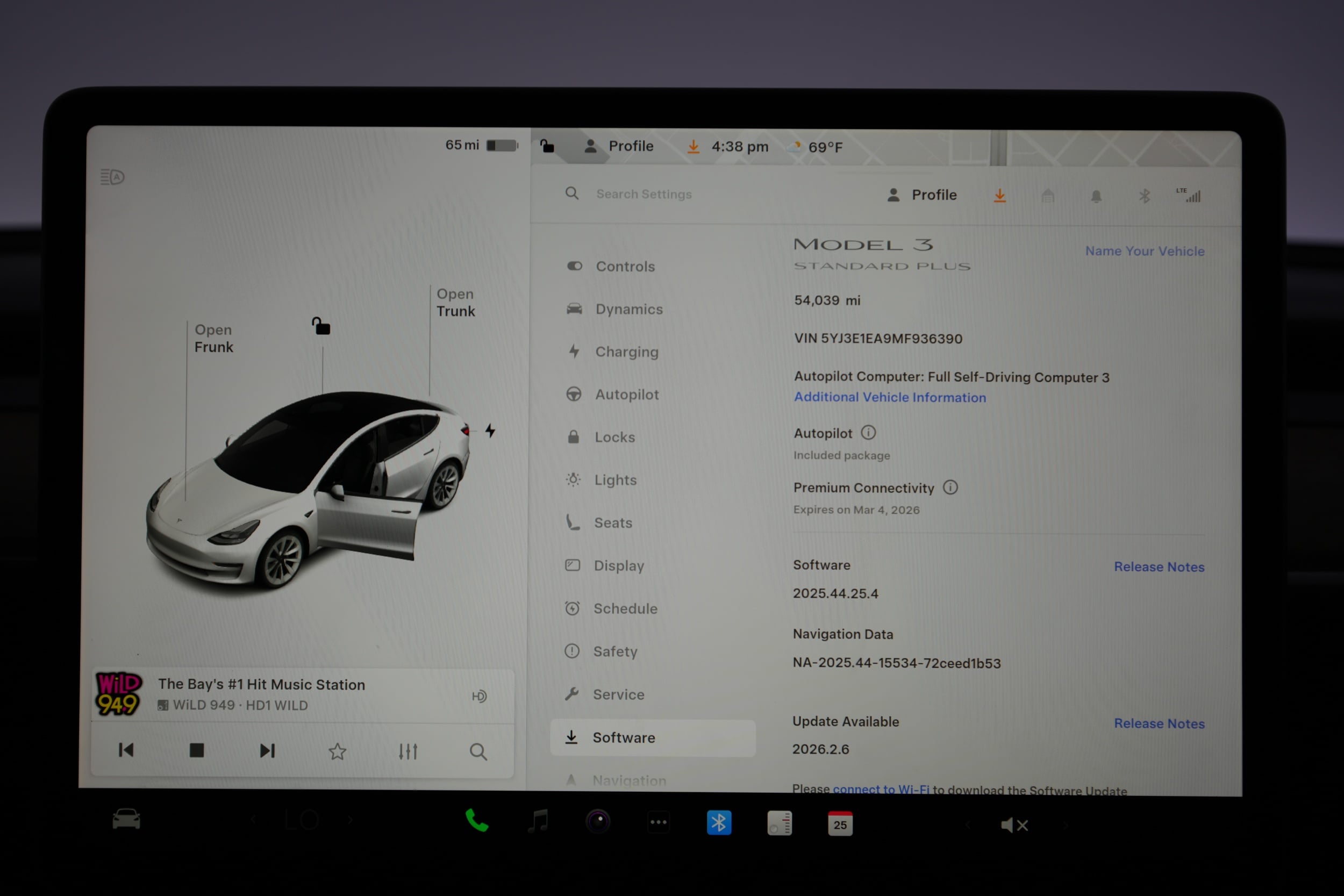Open HomeLink garage settings
Image resolution: width=1344 pixels, height=896 pixels.
coord(1048,196)
